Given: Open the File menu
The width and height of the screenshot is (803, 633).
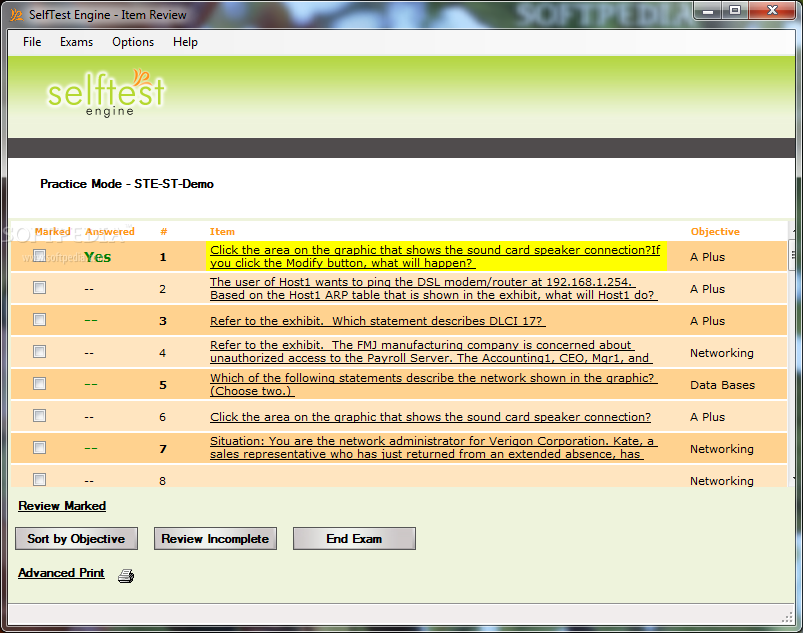Looking at the screenshot, I should tap(32, 42).
